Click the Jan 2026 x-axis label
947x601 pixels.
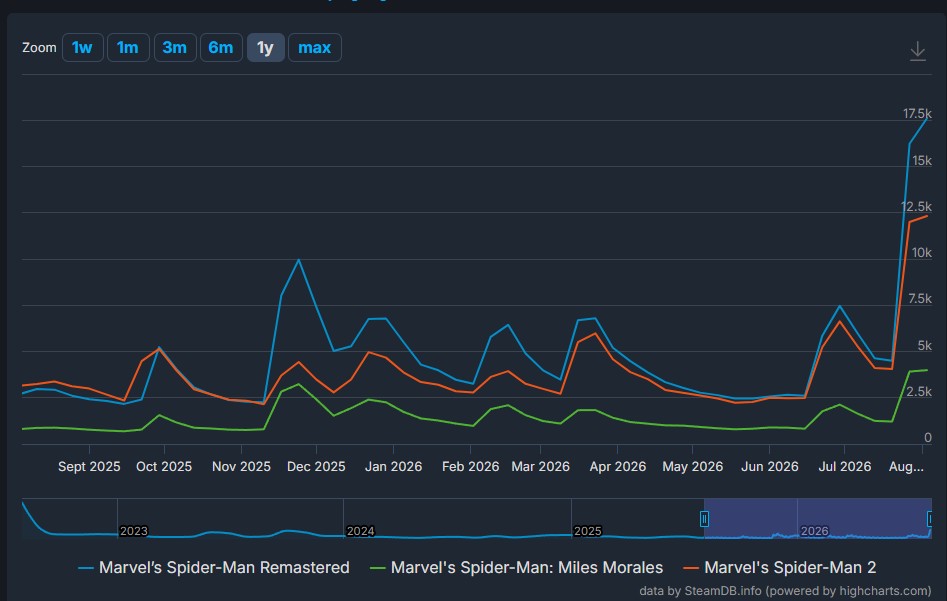[x=393, y=467]
